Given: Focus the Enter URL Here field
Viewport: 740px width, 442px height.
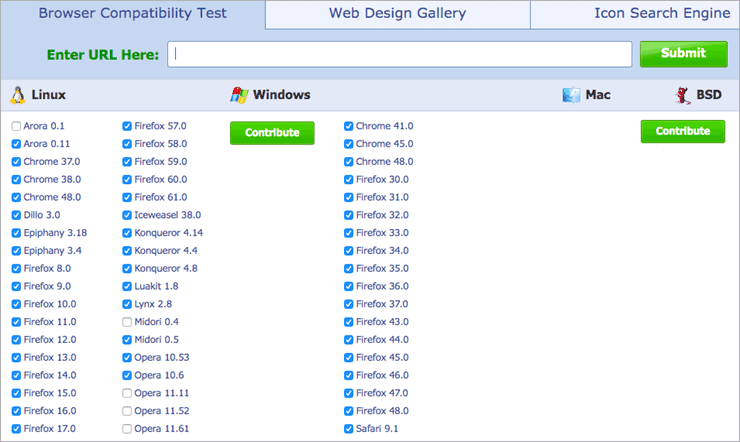Looking at the screenshot, I should (400, 54).
